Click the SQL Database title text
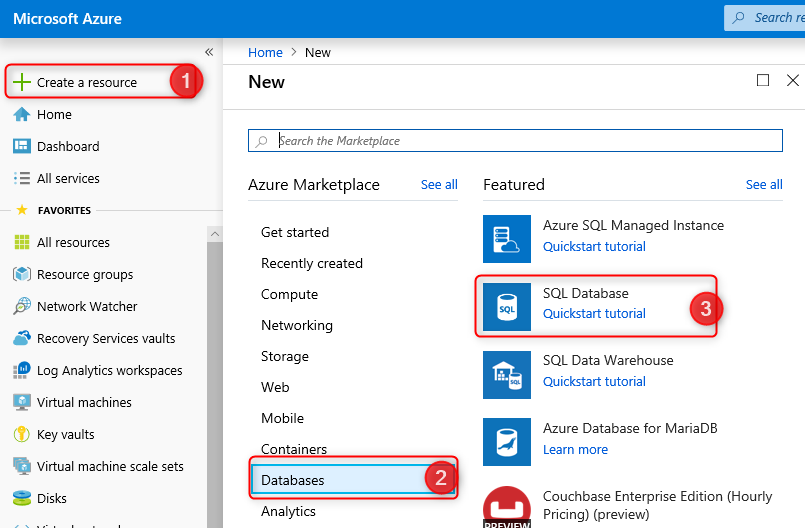The image size is (805, 528). pos(585,293)
